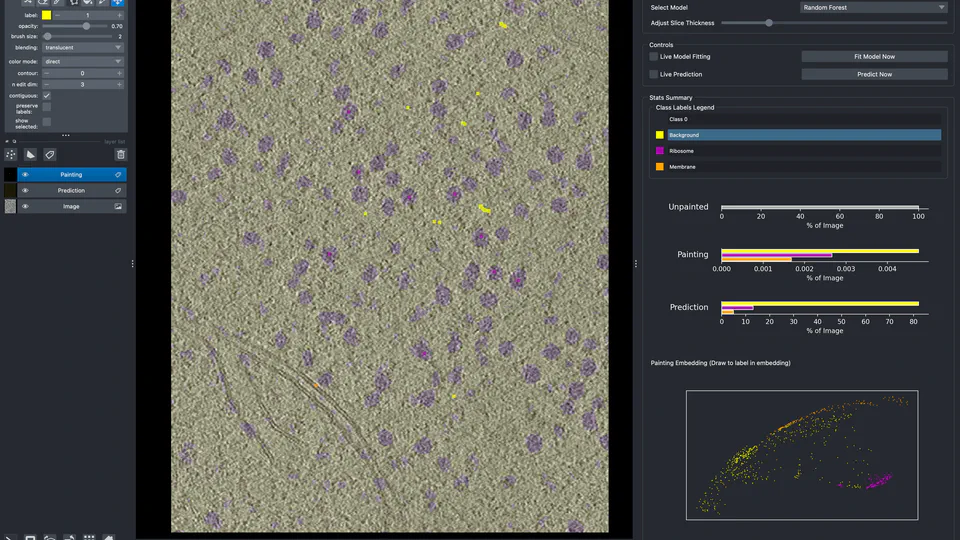This screenshot has width=960, height=540.
Task: Enable Live Model Fitting checkbox
Action: [653, 56]
